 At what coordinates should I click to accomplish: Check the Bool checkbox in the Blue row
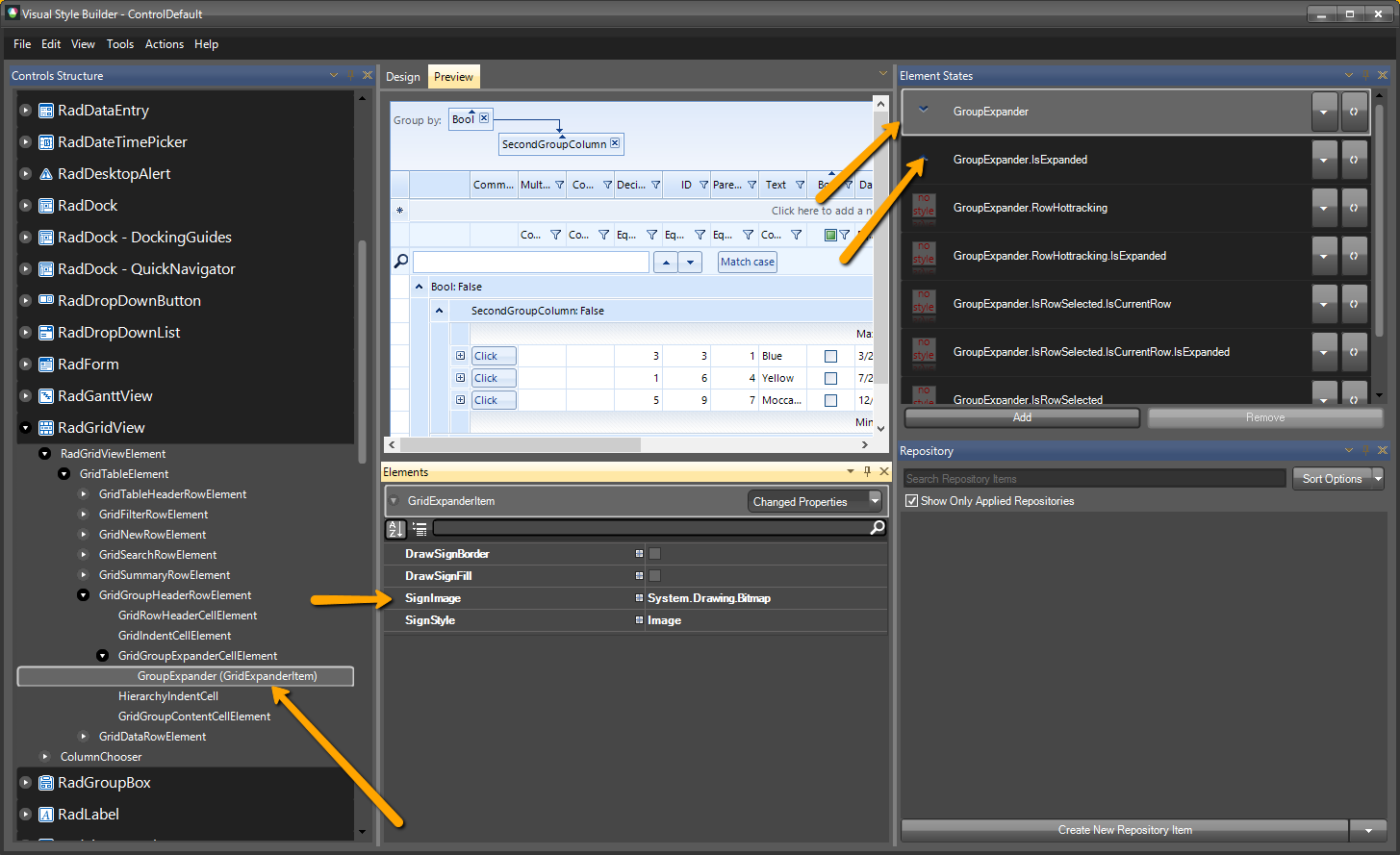(830, 356)
